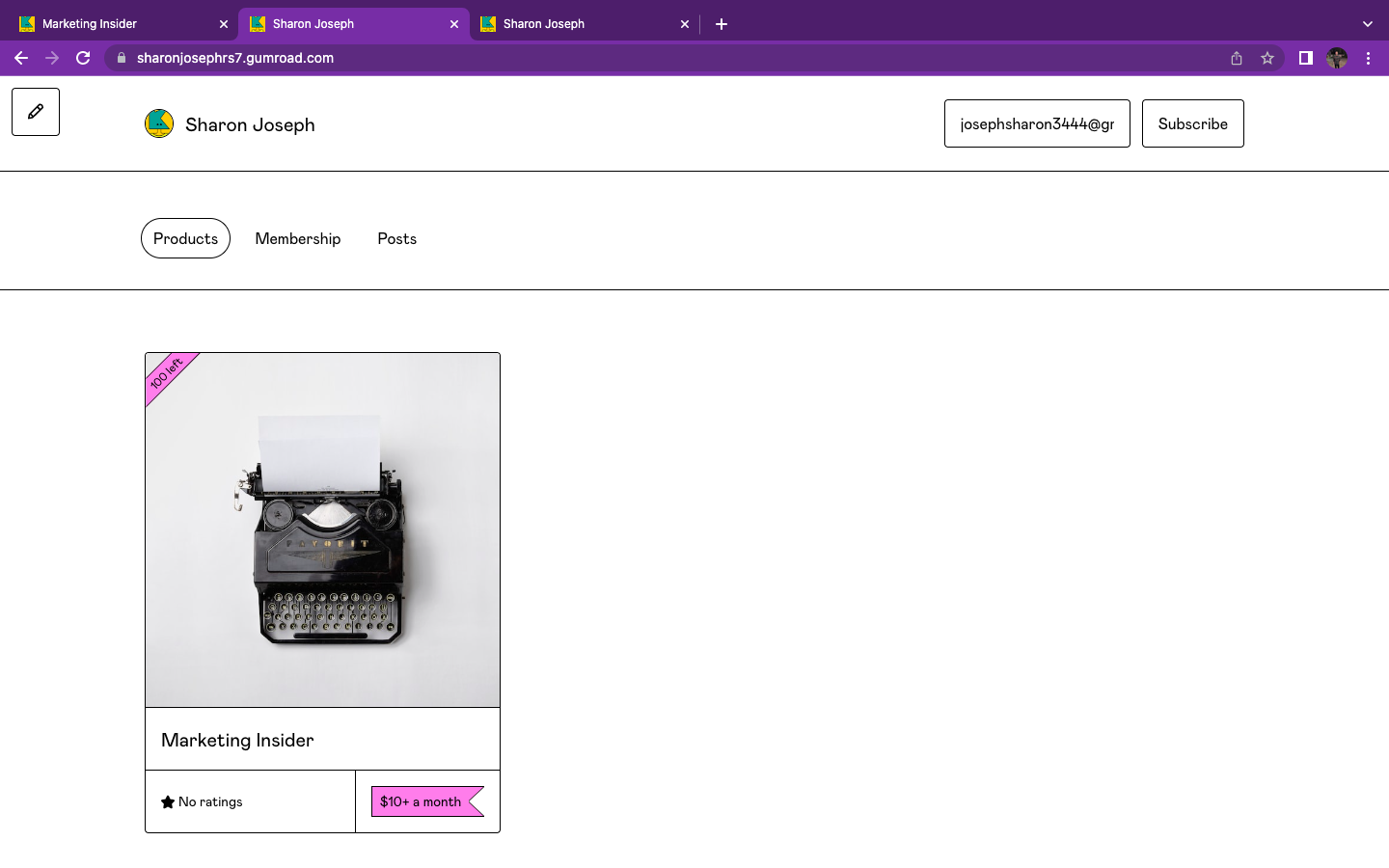The image size is (1389, 868).
Task: Open a new tab with the plus icon
Action: [x=722, y=24]
